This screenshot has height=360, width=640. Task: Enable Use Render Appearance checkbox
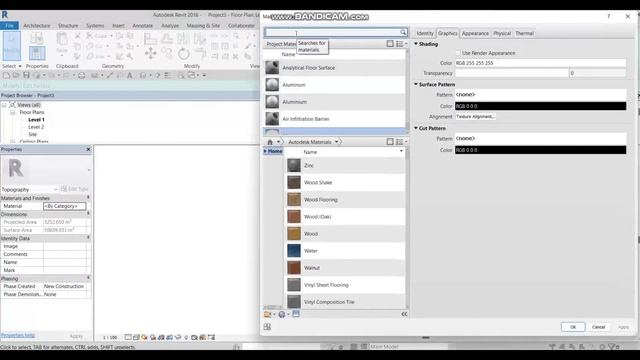point(458,53)
